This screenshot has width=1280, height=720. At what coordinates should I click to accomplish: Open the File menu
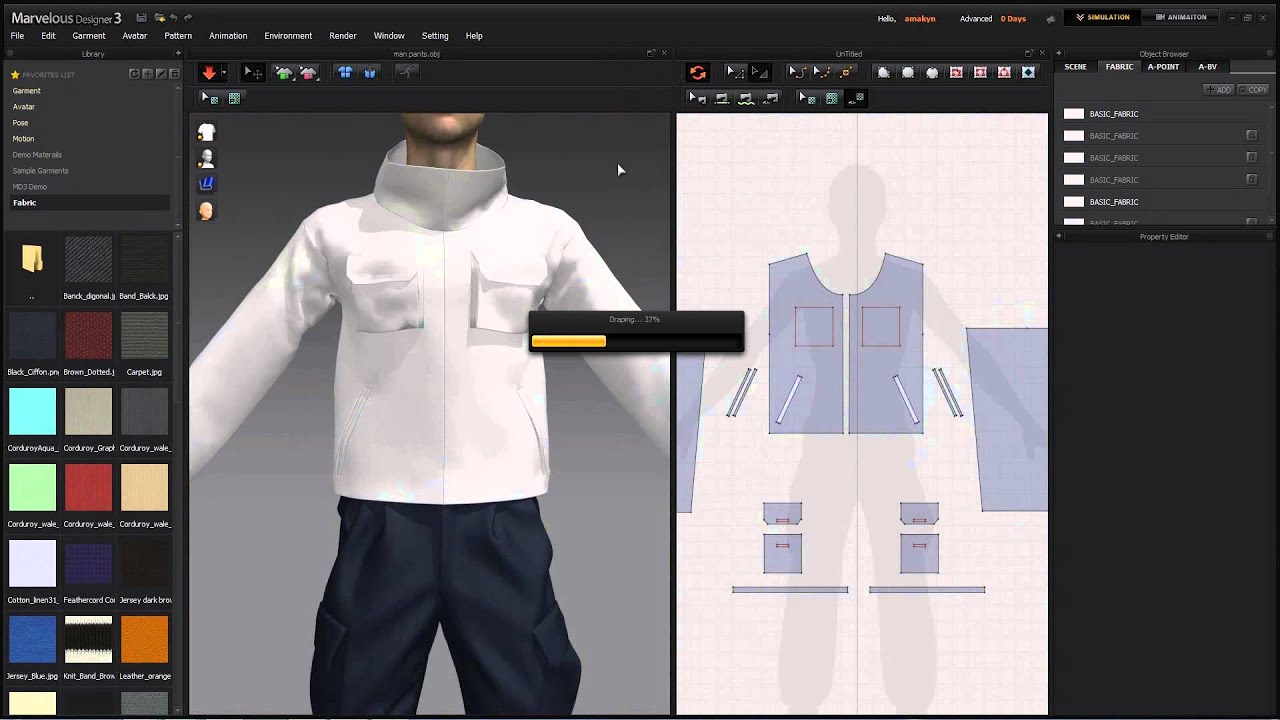17,35
